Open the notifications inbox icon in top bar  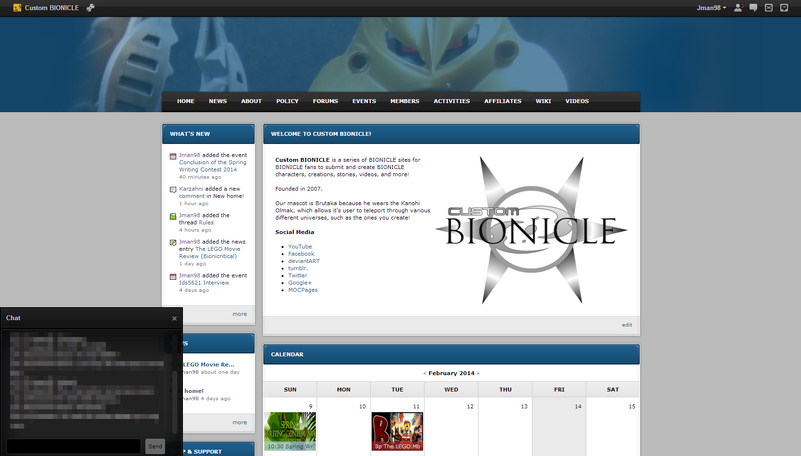[x=784, y=8]
